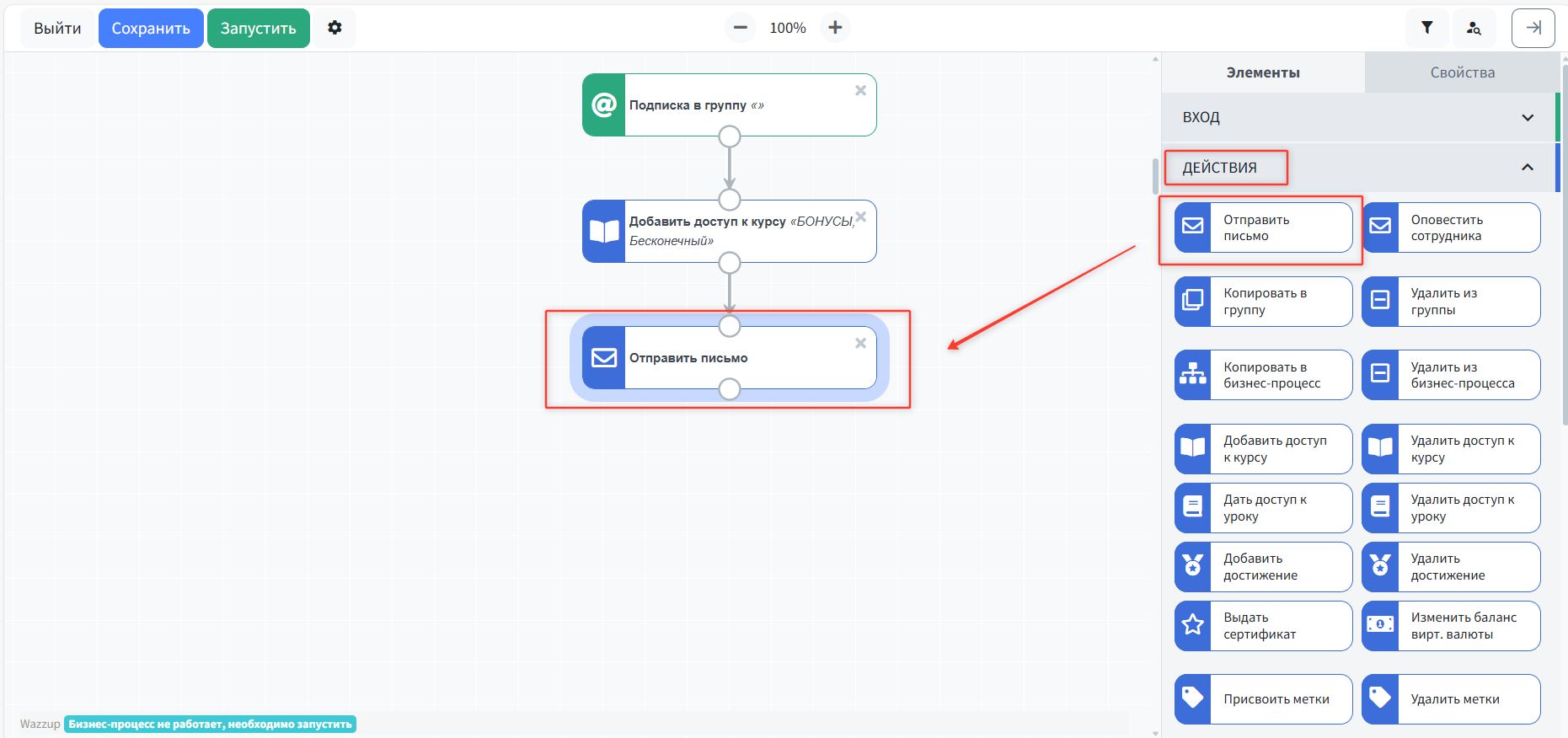Open the user search icon
Image resolution: width=1568 pixels, height=738 pixels.
pyautogui.click(x=1473, y=28)
